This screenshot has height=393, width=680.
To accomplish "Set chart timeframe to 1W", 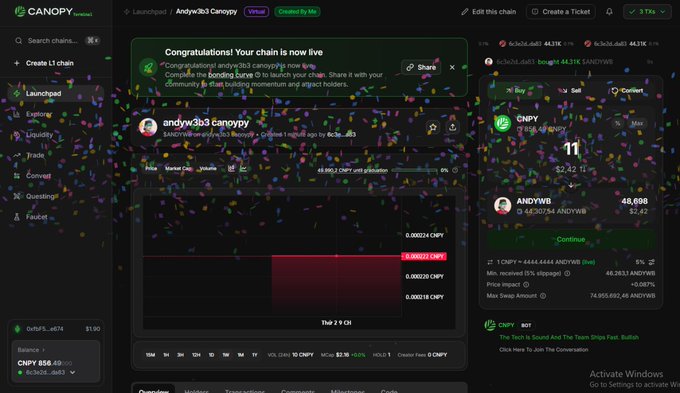I will coord(226,355).
